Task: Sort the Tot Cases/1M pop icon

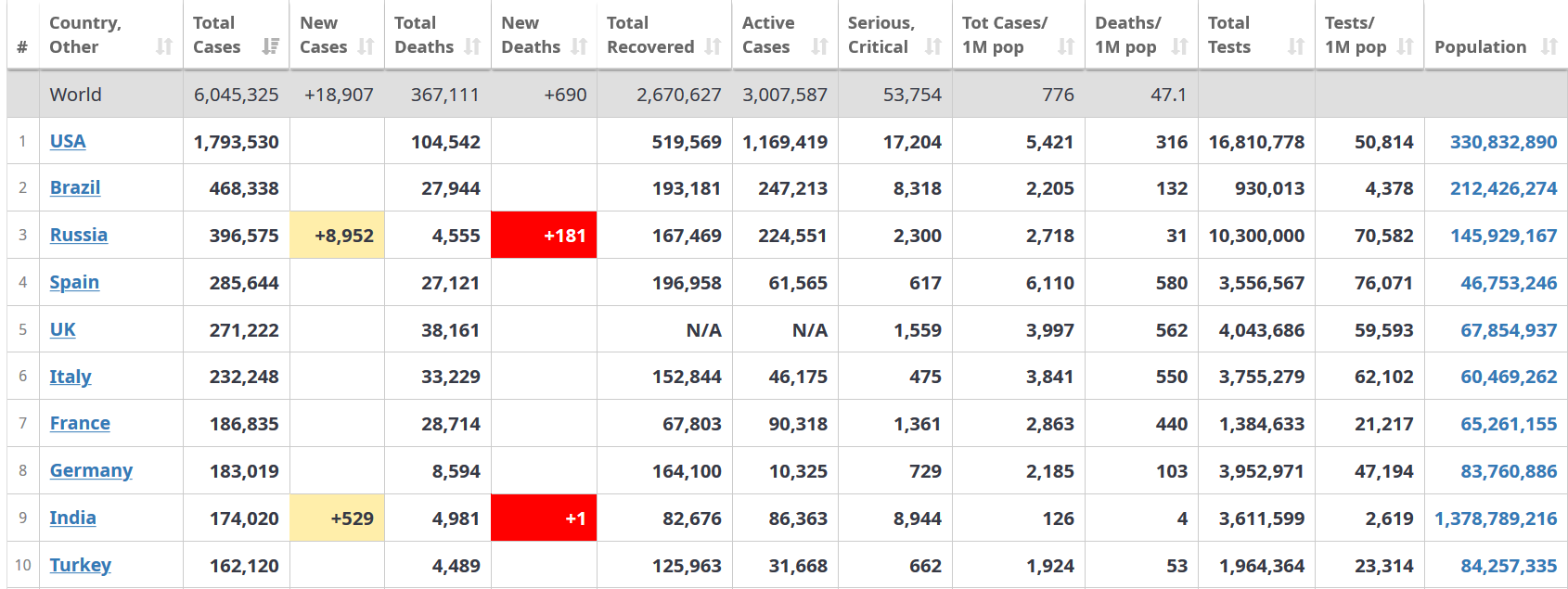Action: tap(1066, 46)
